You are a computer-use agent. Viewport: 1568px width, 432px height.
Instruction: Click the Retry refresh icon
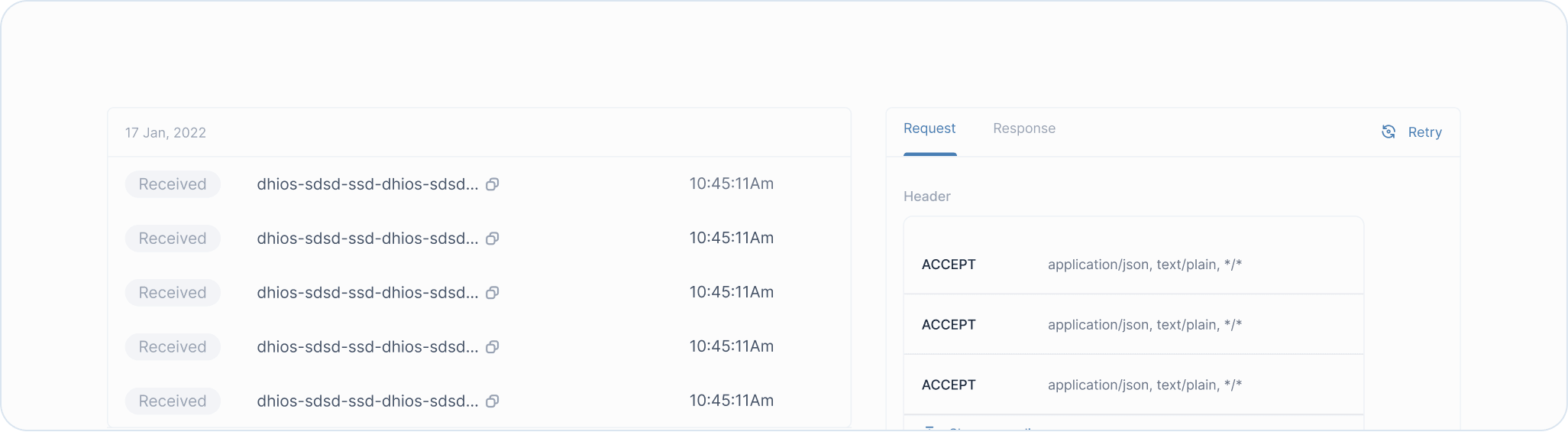click(1389, 132)
